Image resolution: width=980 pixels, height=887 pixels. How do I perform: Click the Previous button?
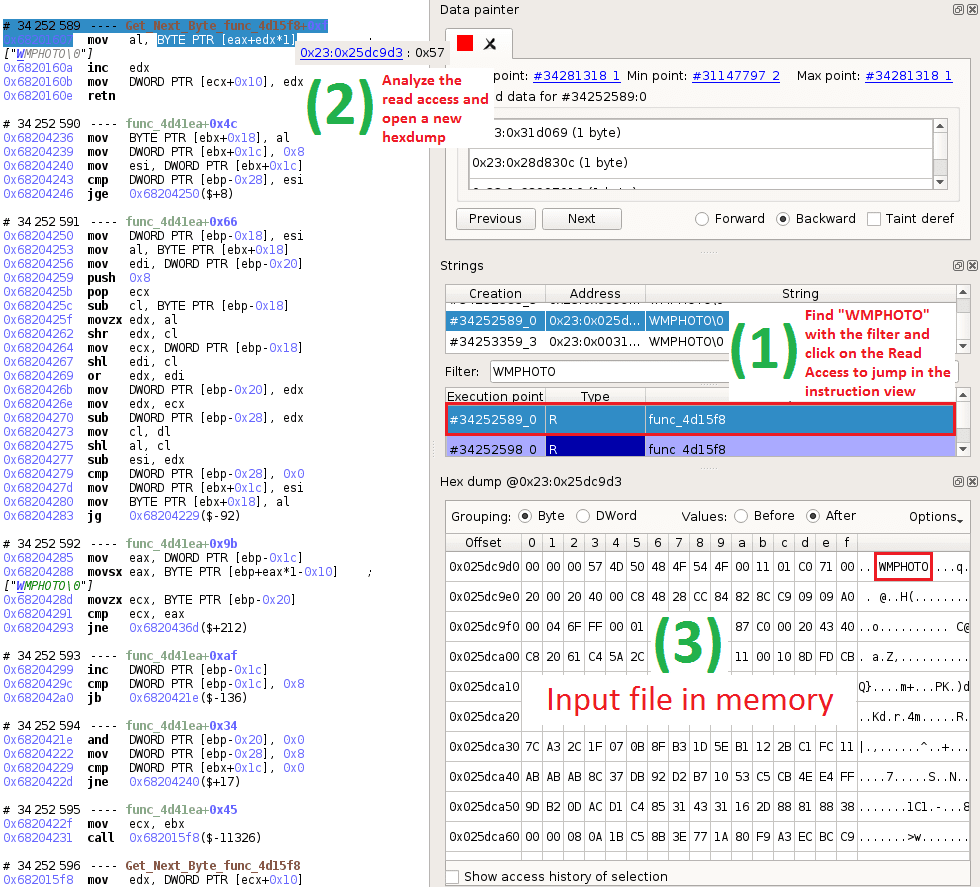pos(495,219)
